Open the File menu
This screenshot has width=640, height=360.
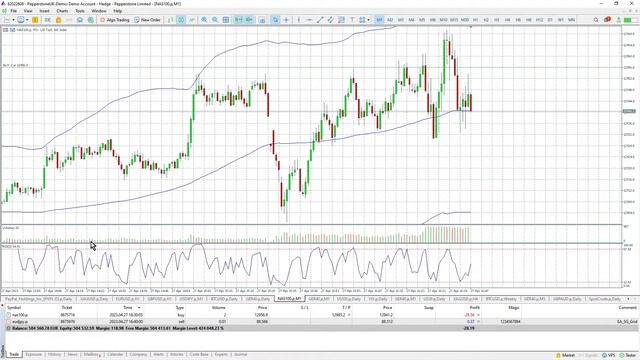coord(13,11)
